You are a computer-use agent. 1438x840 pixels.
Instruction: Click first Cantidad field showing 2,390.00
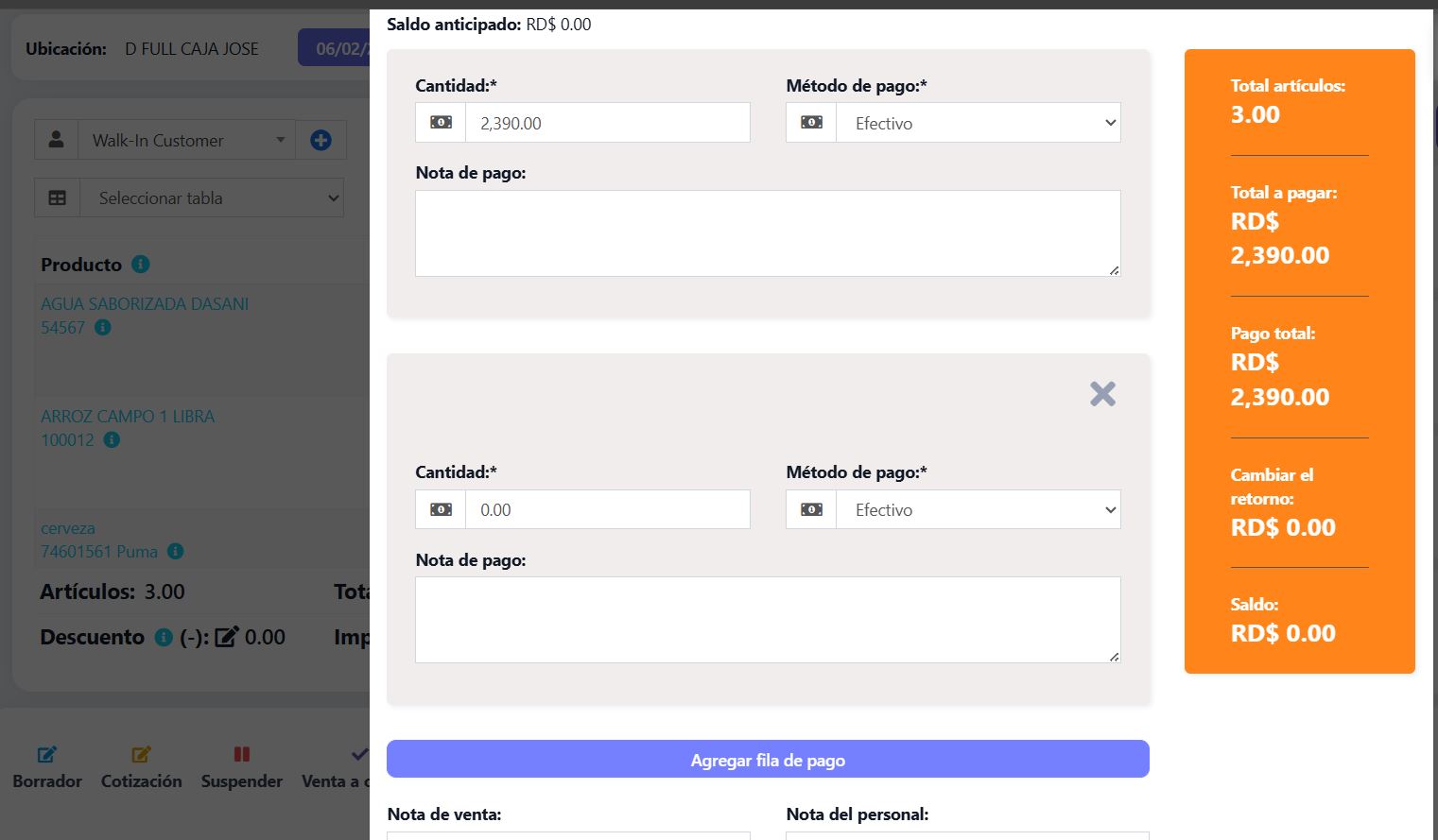coord(608,123)
